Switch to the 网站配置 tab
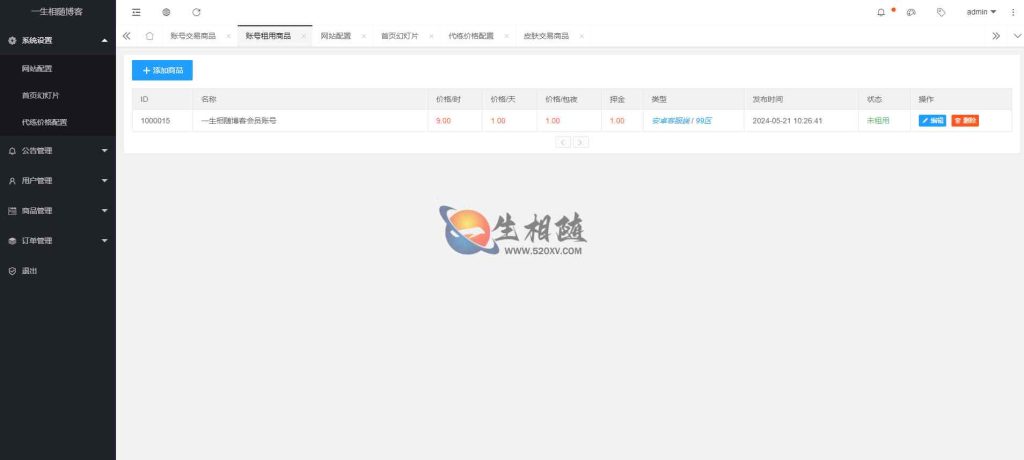Screen dimensions: 1024x460 pos(336,36)
